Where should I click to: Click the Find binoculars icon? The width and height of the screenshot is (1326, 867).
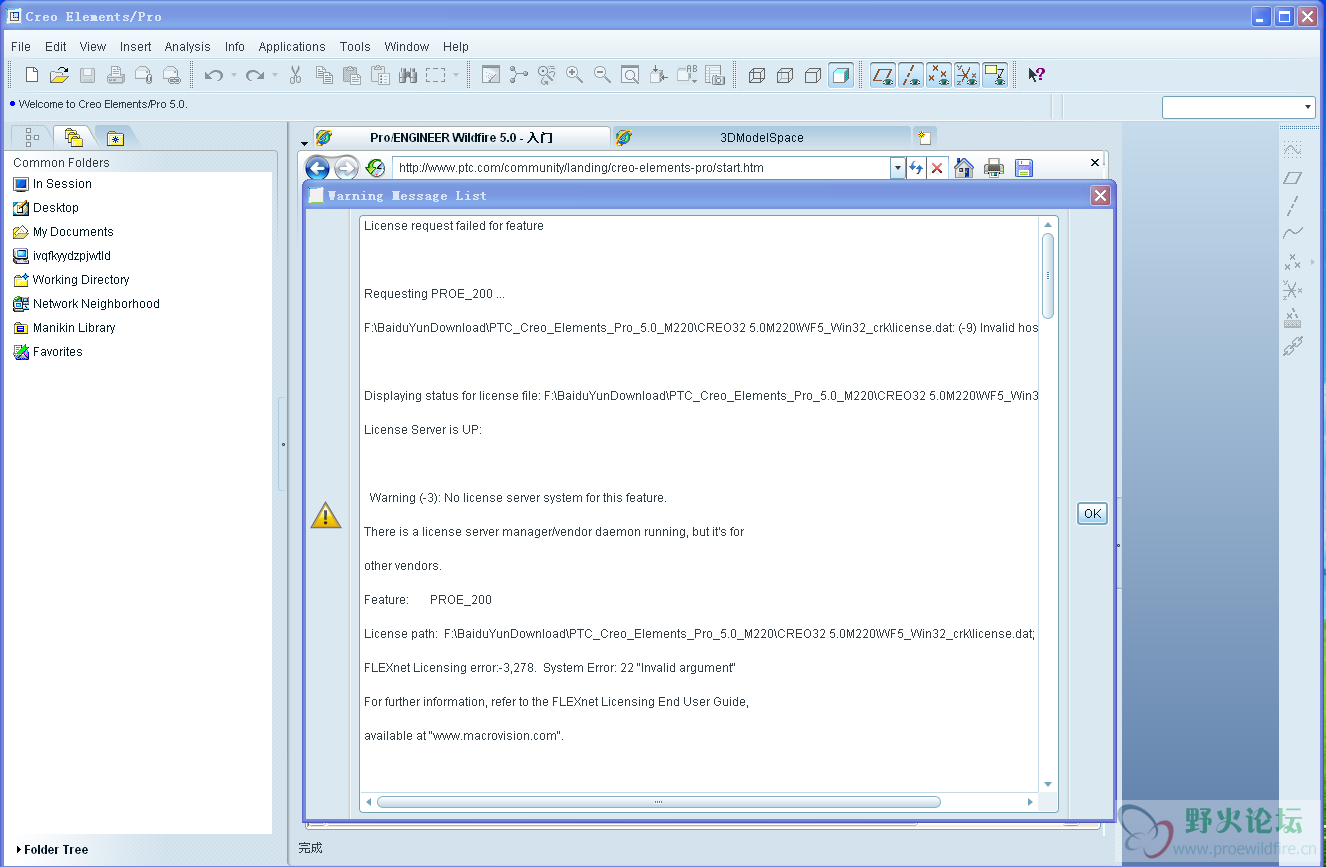click(408, 75)
